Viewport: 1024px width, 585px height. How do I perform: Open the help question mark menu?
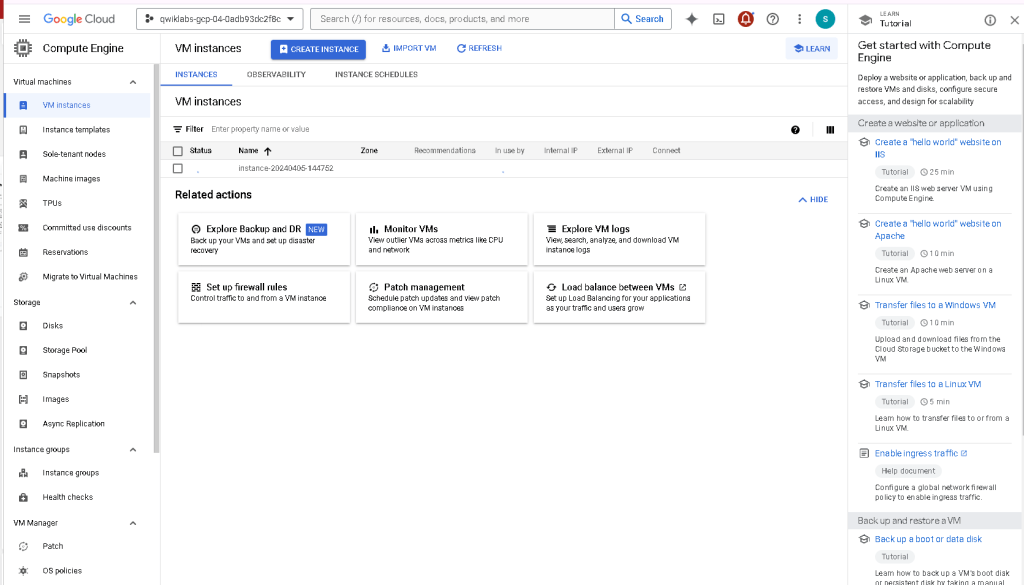pyautogui.click(x=773, y=19)
